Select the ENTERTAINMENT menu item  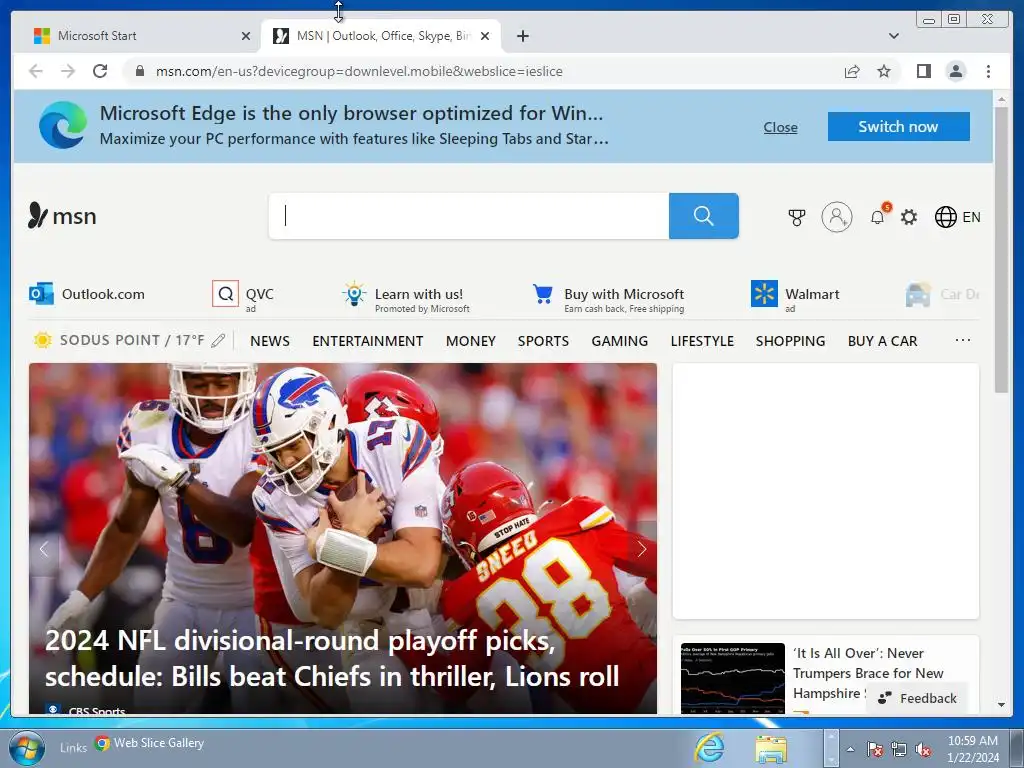click(368, 341)
